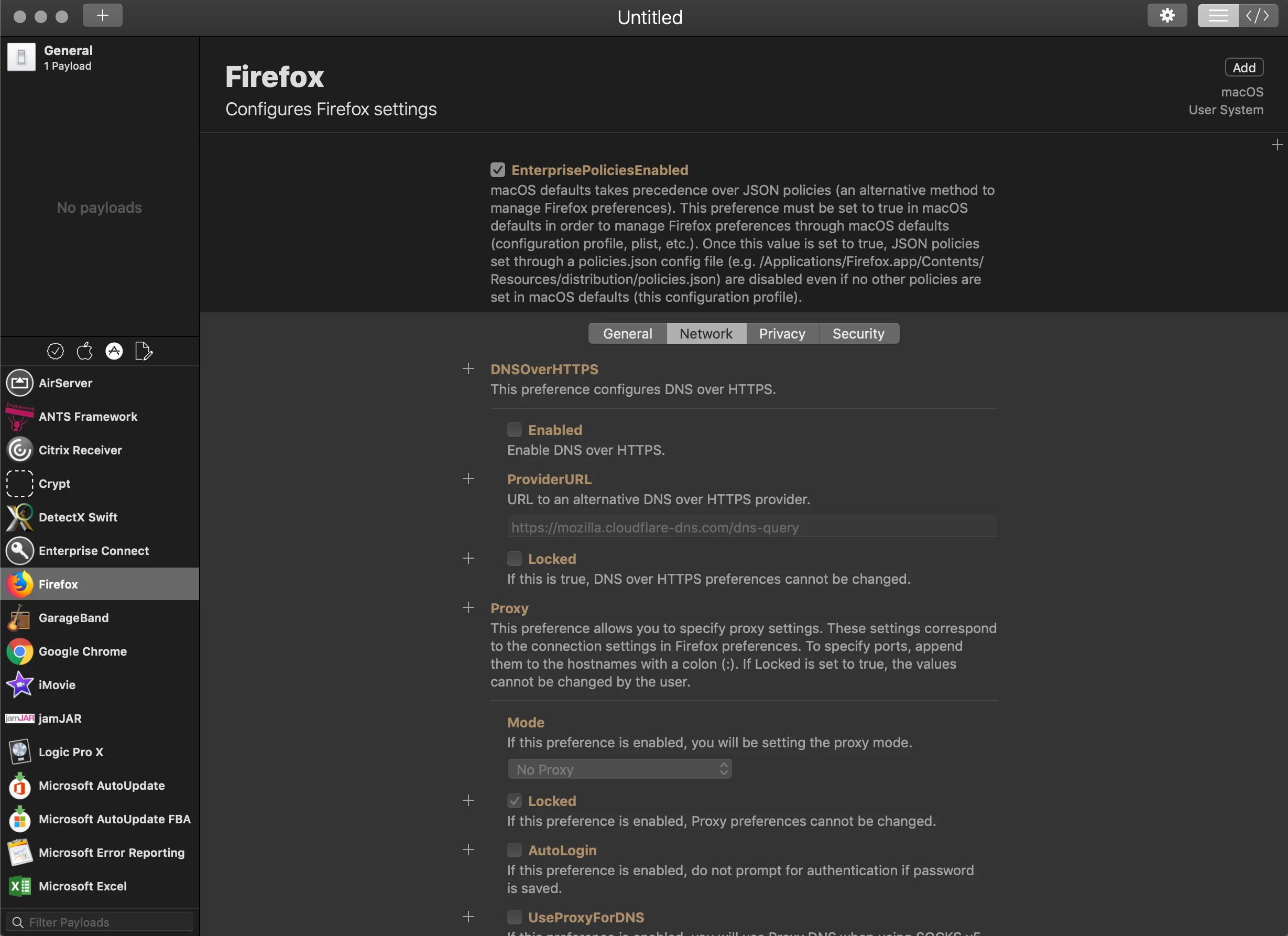Click the Proxy key title
The height and width of the screenshot is (936, 1288).
coord(509,608)
